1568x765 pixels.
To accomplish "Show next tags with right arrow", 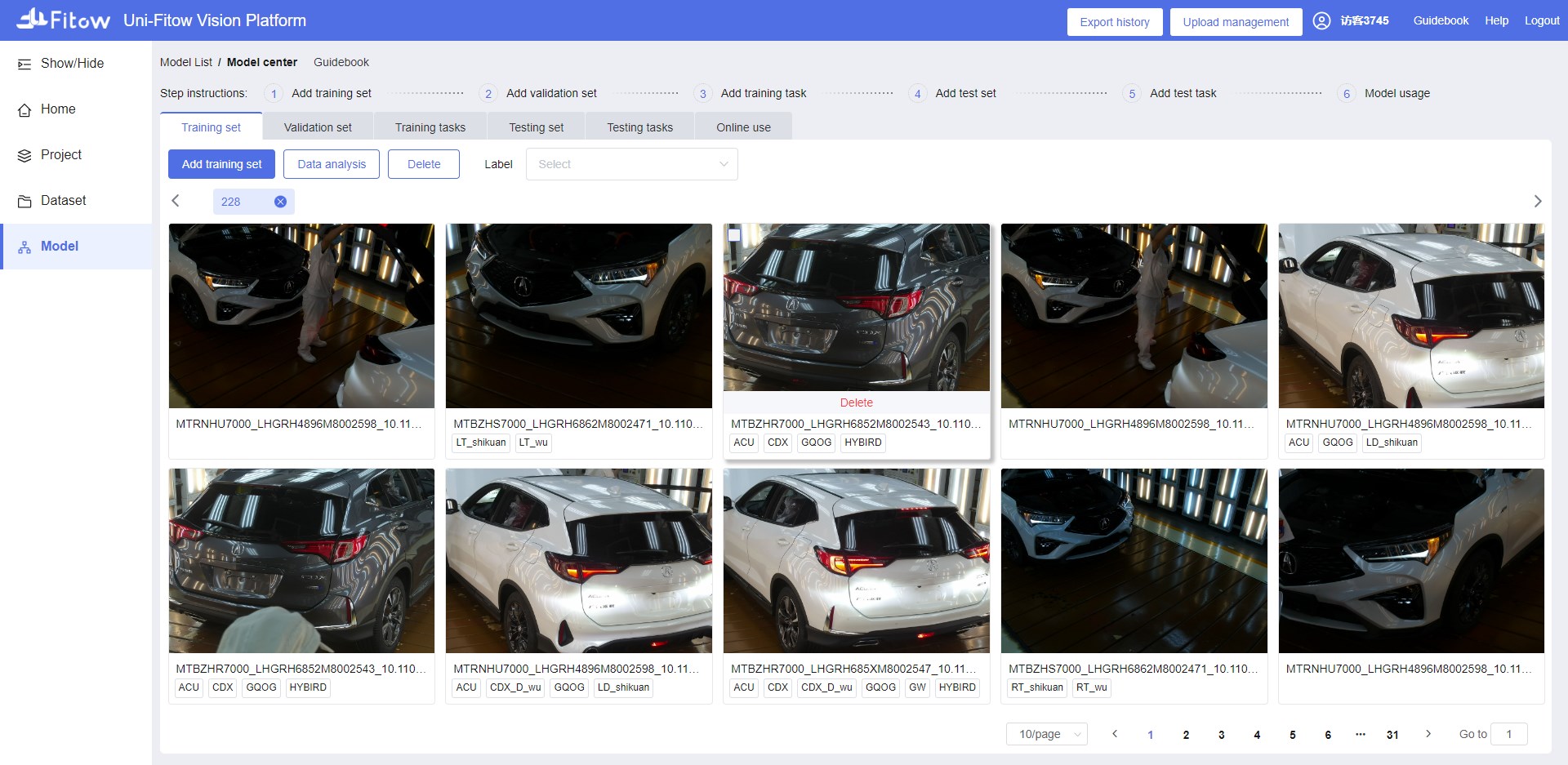I will click(1537, 201).
